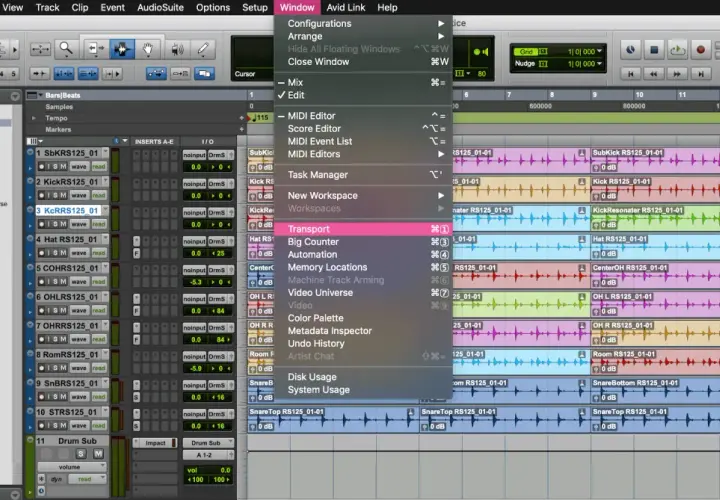
Task: Open the AudioSuite menu
Action: click(160, 7)
